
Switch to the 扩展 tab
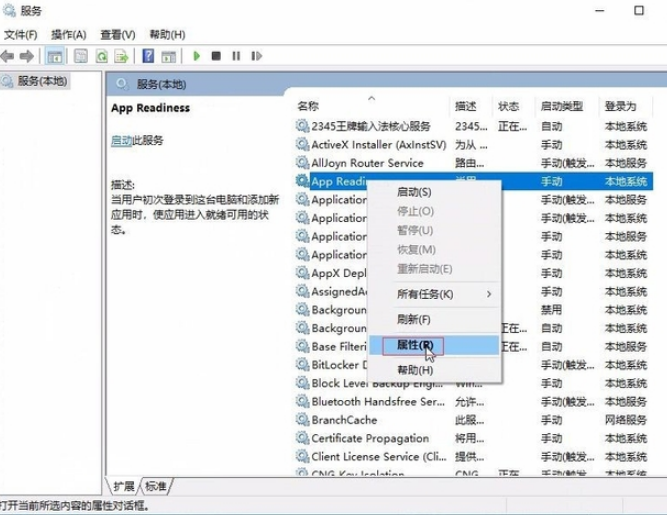click(x=124, y=486)
